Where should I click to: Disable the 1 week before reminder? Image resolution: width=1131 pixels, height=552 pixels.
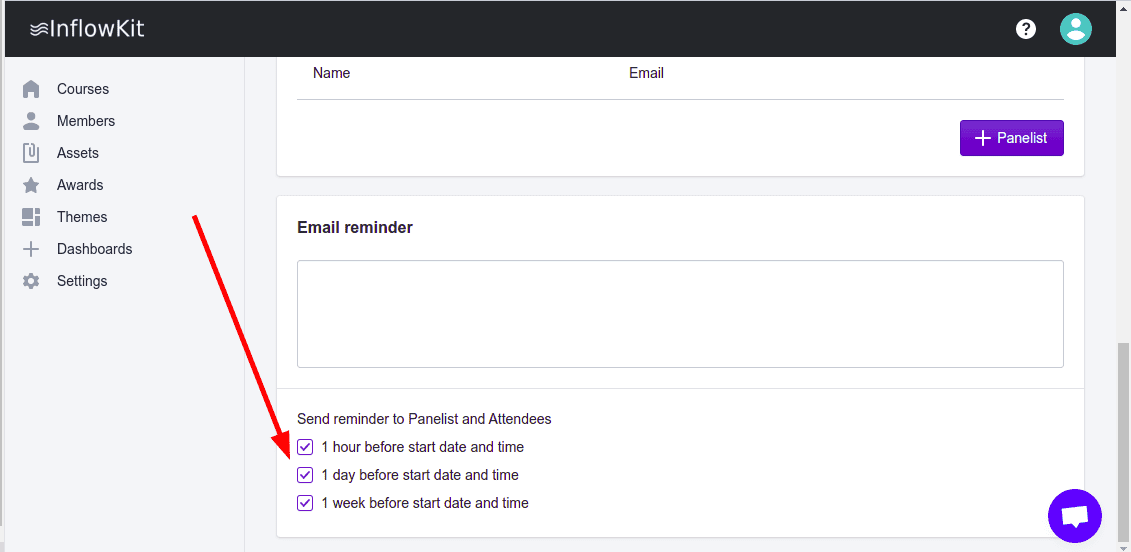pyautogui.click(x=305, y=503)
